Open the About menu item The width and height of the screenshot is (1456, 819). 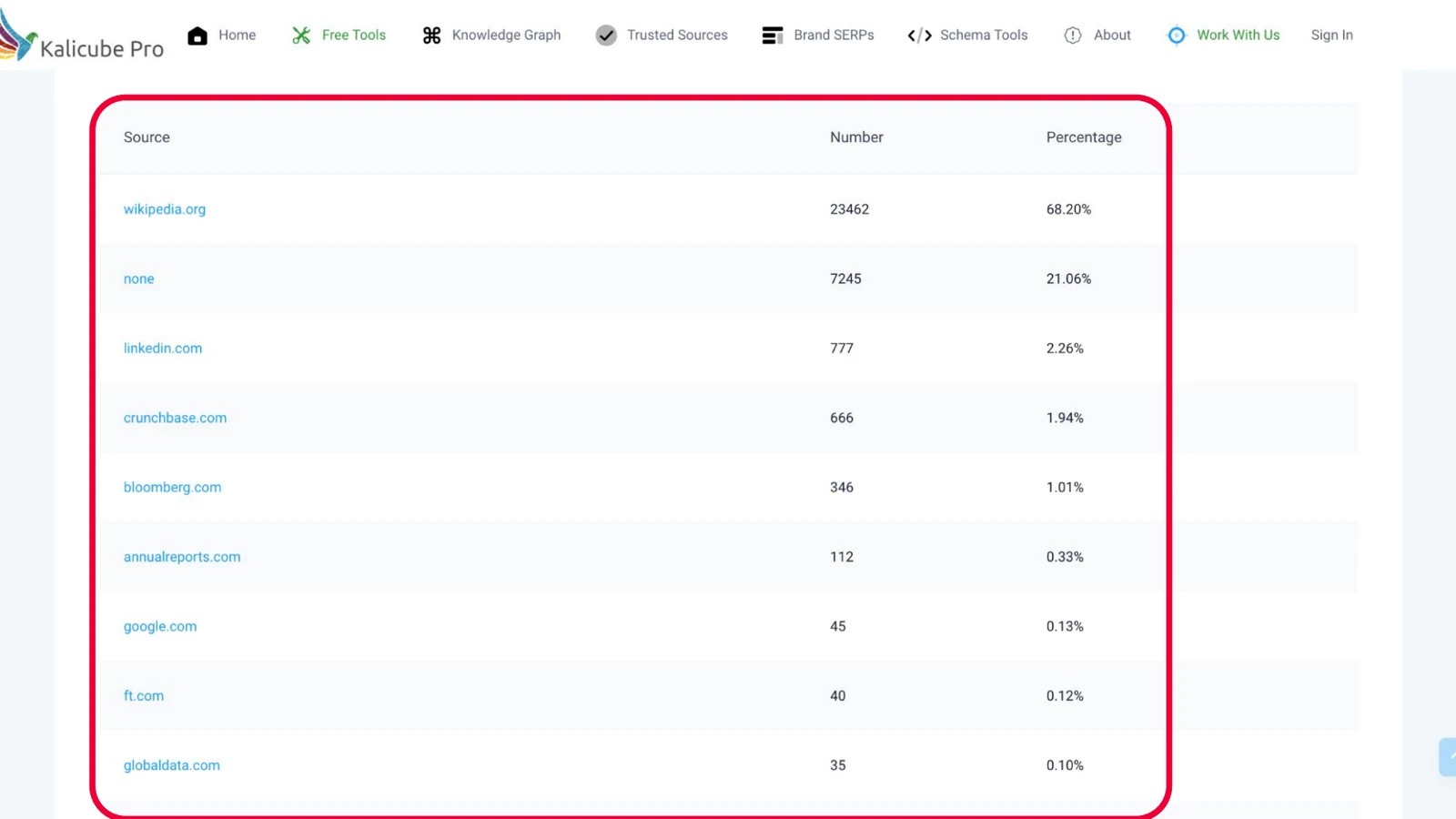[1113, 35]
